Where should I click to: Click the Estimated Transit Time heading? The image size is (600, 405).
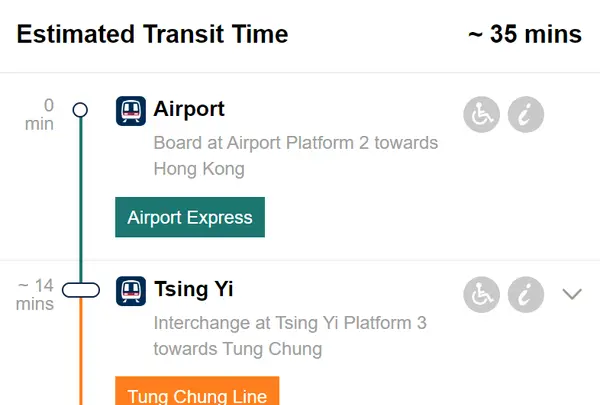pyautogui.click(x=152, y=35)
